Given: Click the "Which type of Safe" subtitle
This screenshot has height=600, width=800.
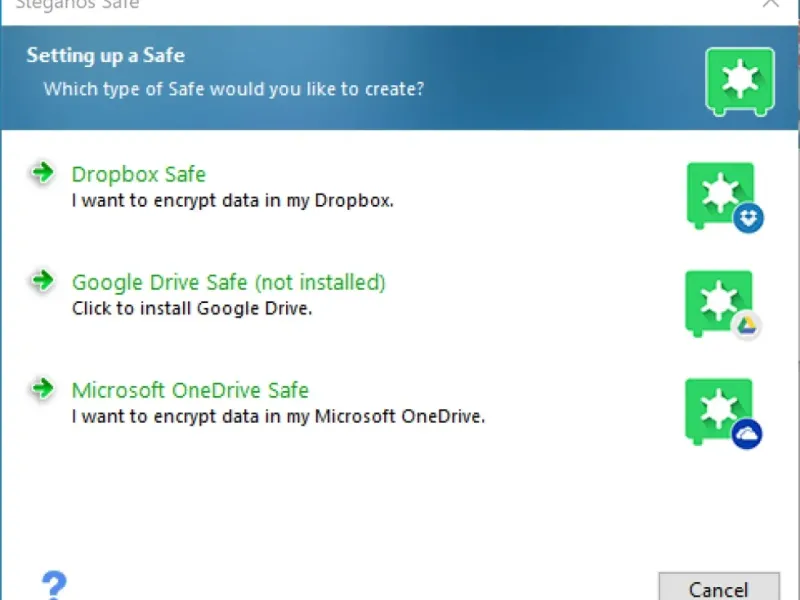Looking at the screenshot, I should click(234, 89).
